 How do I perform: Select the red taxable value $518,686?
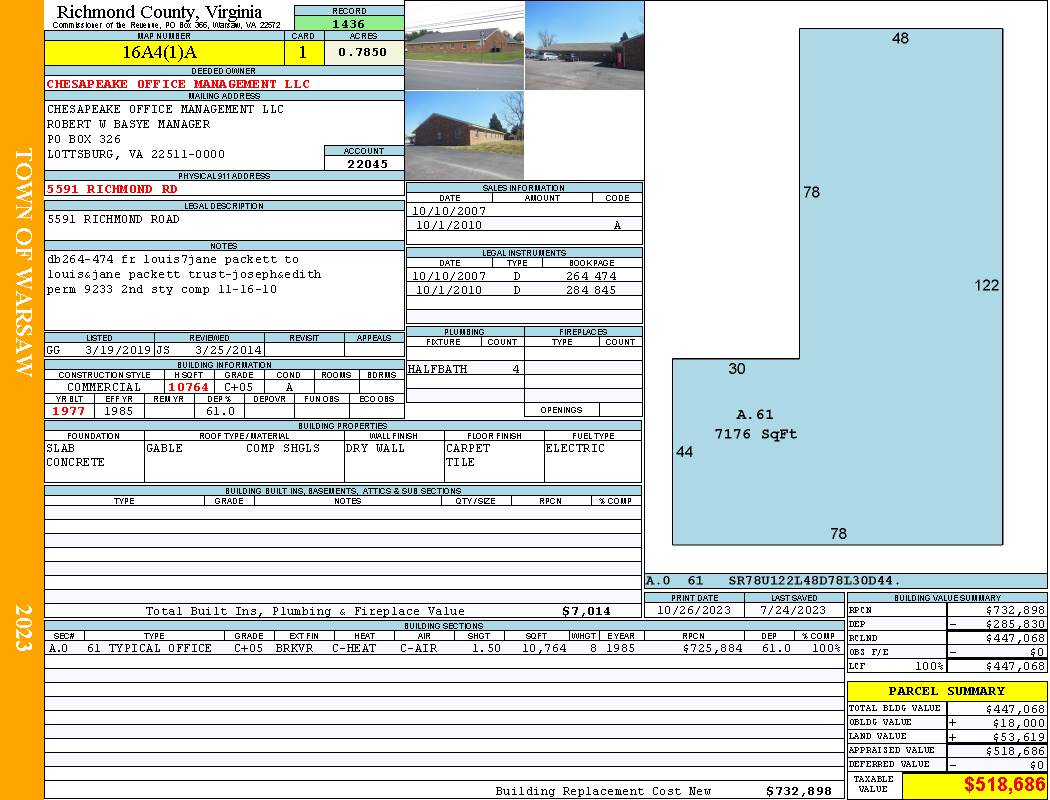pyautogui.click(x=974, y=785)
